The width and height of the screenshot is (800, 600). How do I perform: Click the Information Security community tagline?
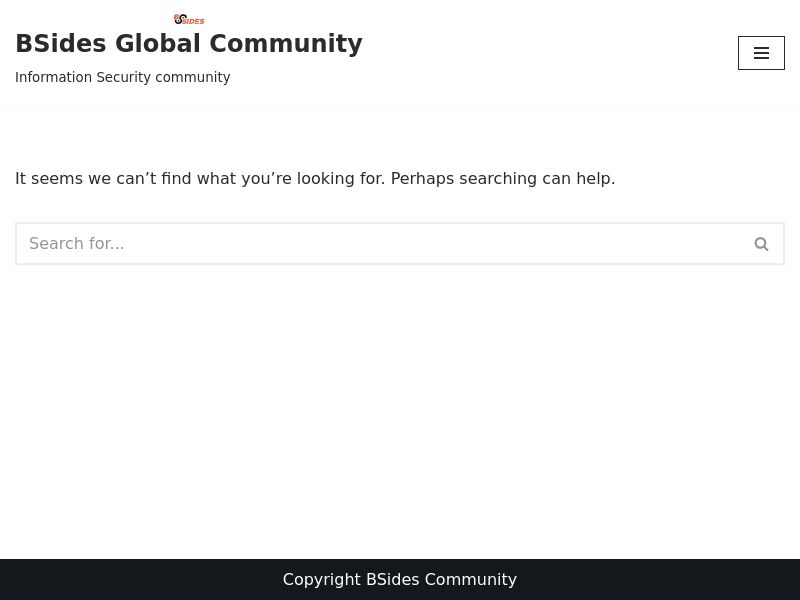pyautogui.click(x=122, y=78)
